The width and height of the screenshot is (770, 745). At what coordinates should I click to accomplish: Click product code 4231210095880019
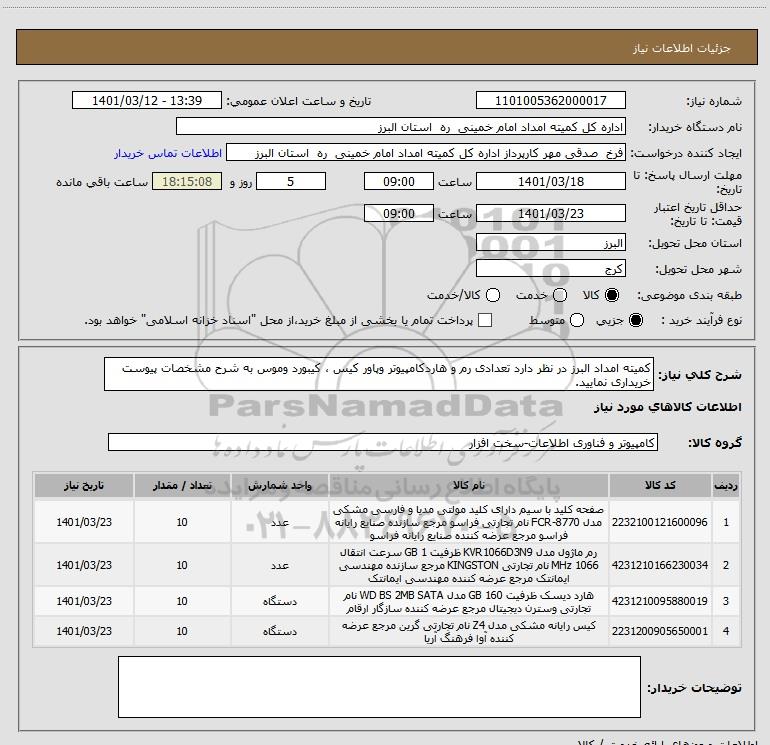660,601
